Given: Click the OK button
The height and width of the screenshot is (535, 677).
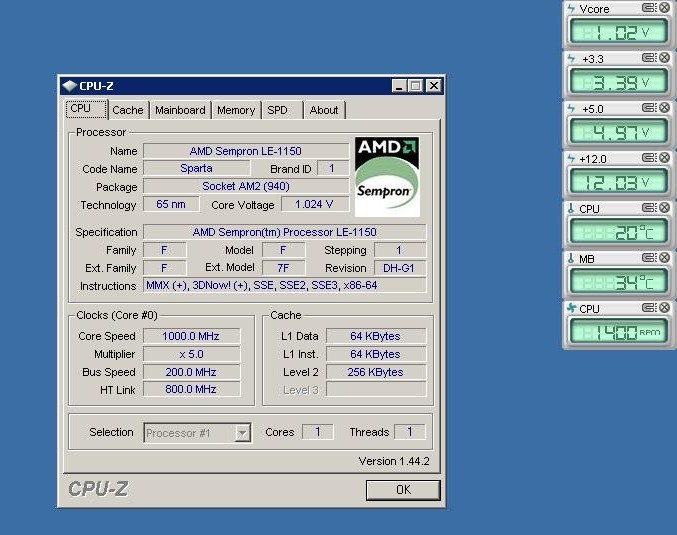Looking at the screenshot, I should 403,490.
